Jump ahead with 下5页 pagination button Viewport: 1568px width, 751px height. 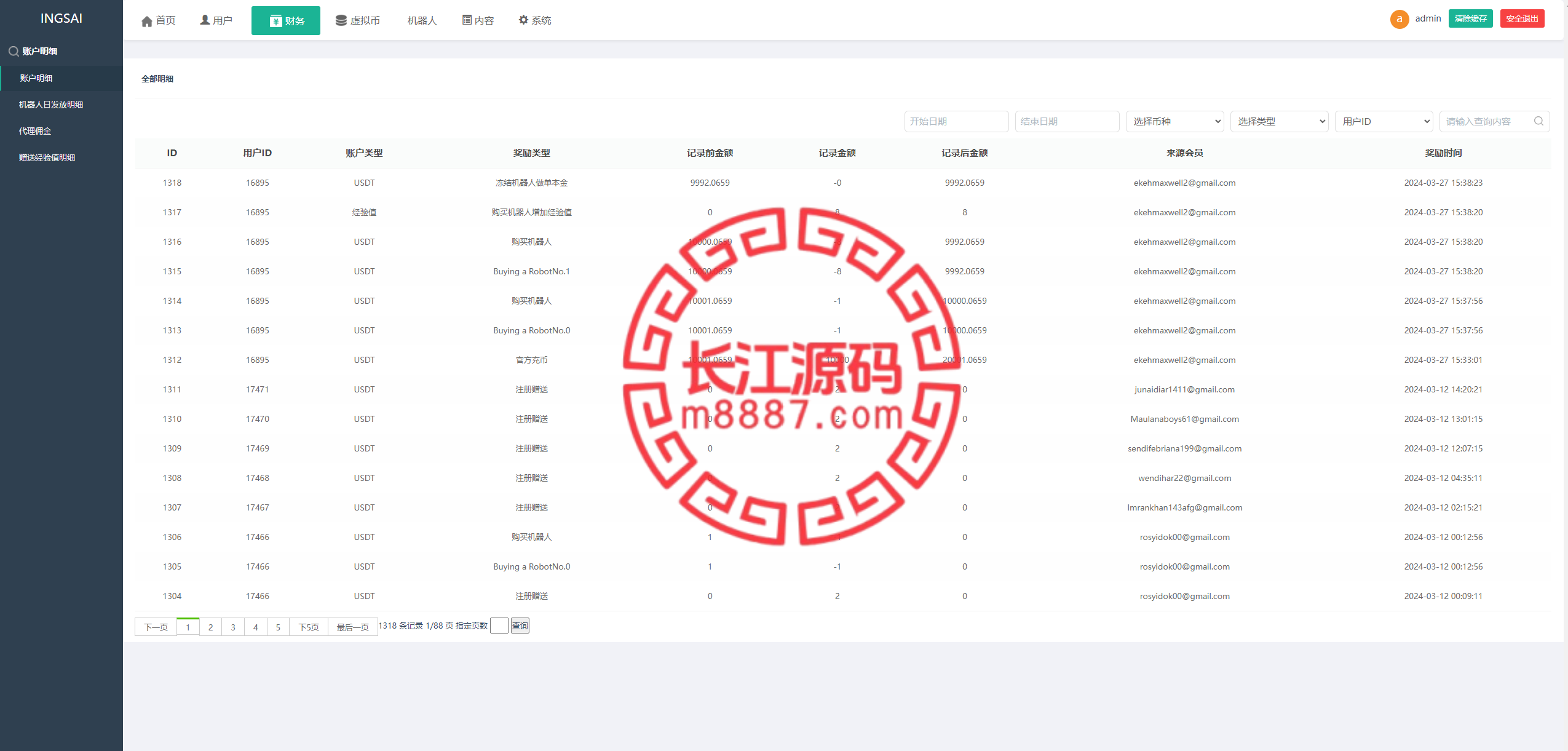[x=309, y=627]
